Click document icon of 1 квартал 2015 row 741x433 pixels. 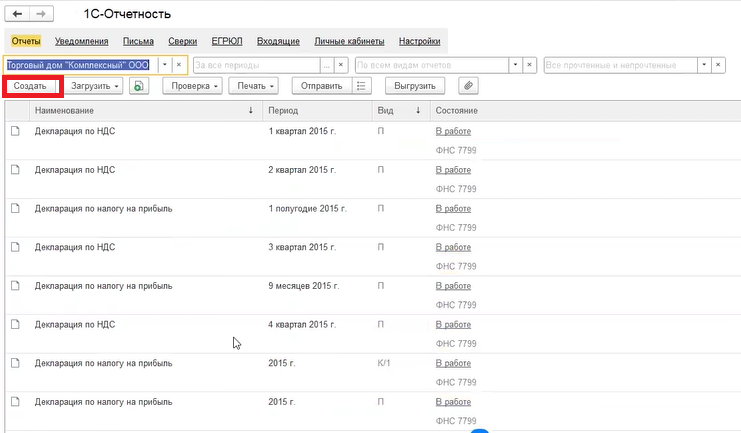pyautogui.click(x=15, y=131)
